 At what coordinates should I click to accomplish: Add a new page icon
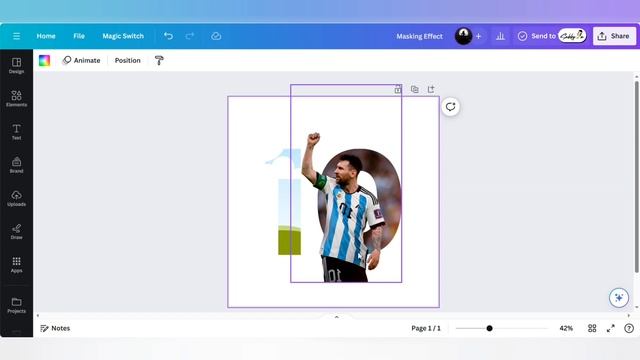coord(431,89)
